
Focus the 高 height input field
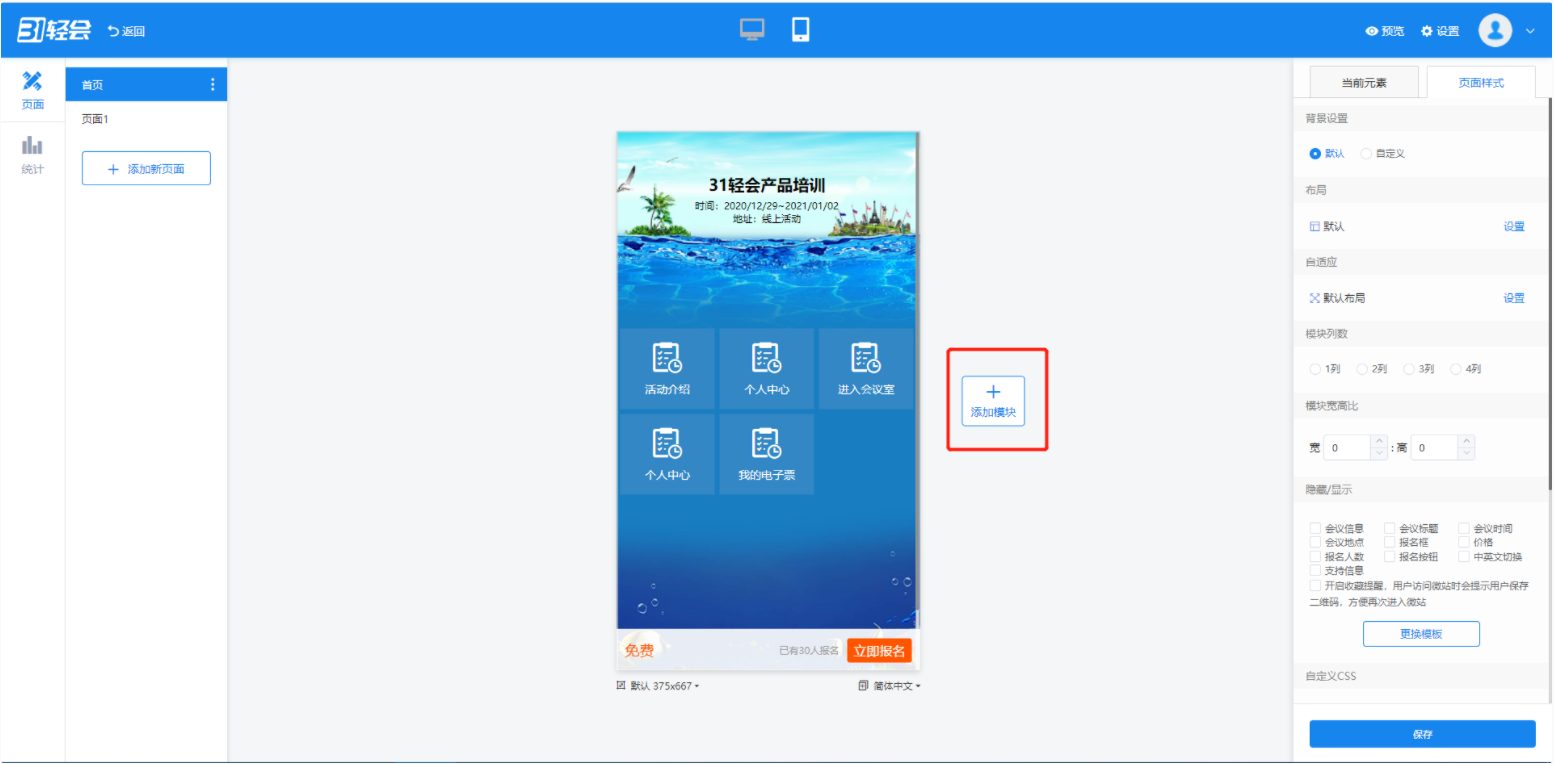click(1433, 448)
